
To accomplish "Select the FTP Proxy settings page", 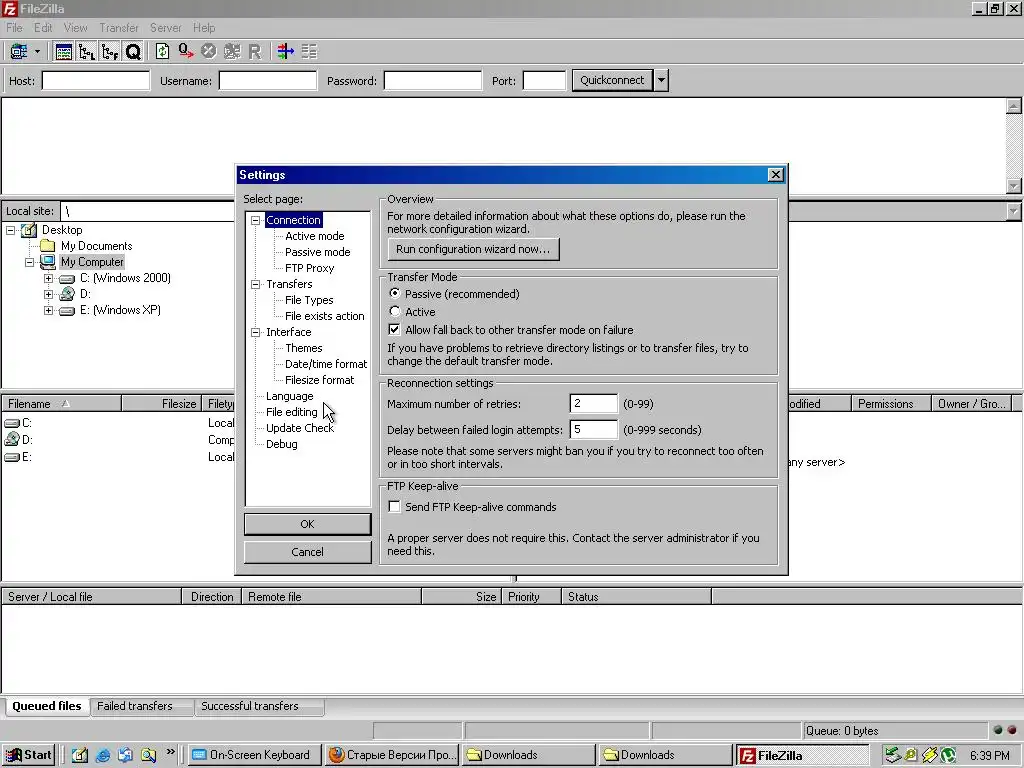I will (x=310, y=268).
